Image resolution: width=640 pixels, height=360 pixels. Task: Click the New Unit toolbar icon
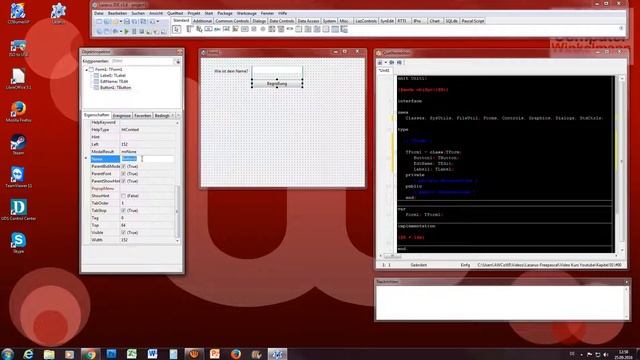point(99,21)
